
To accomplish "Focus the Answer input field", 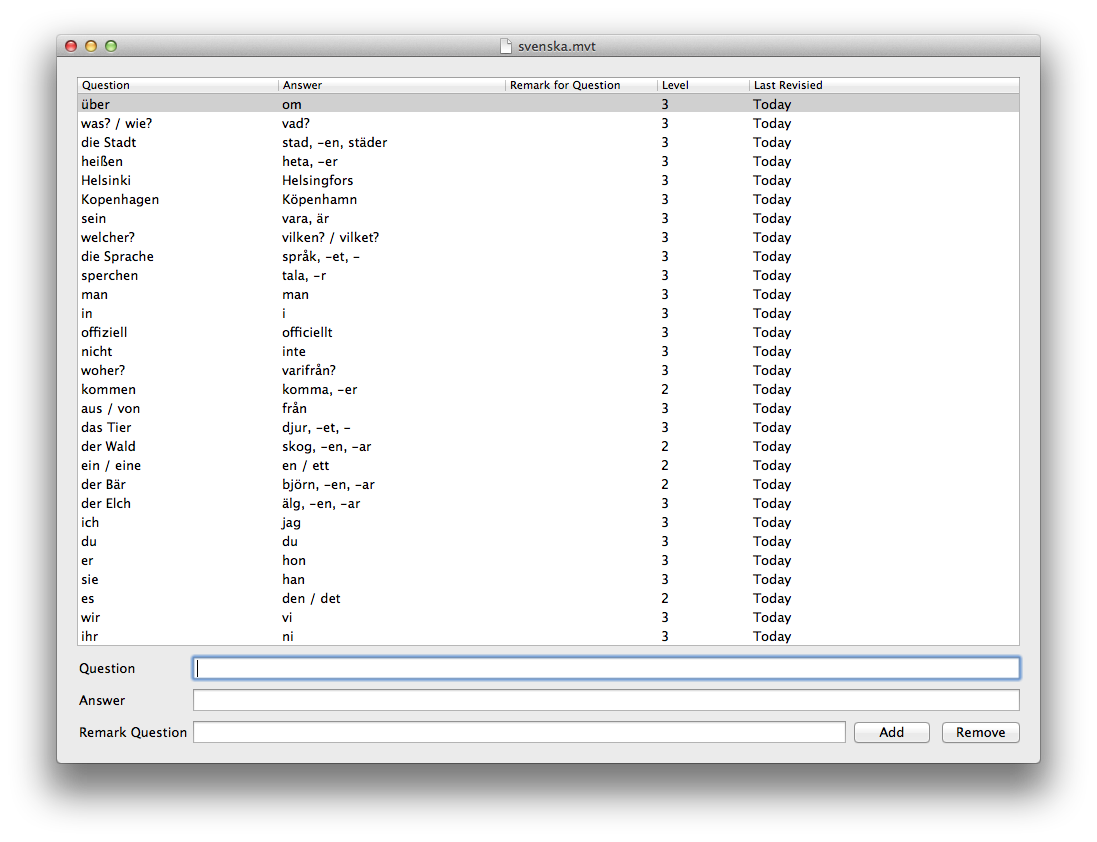I will pos(606,700).
